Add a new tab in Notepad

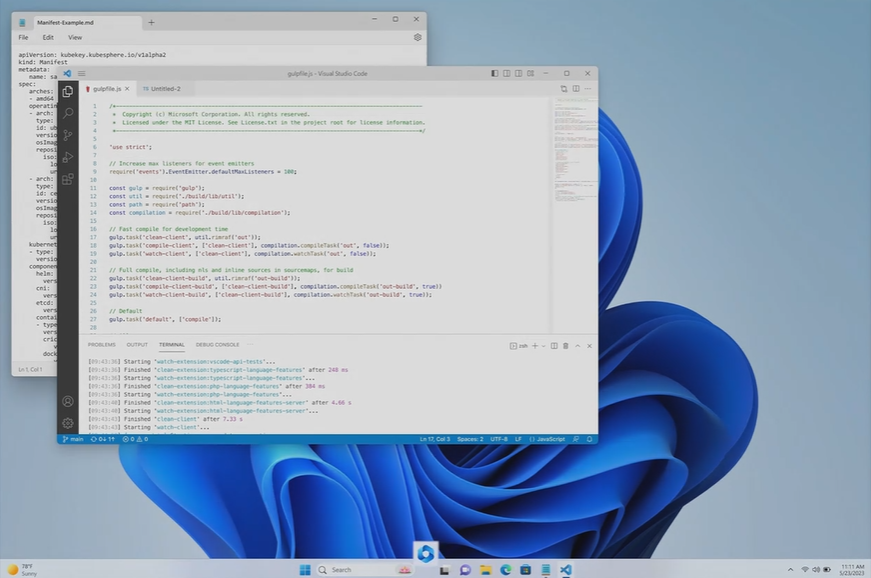click(x=151, y=22)
